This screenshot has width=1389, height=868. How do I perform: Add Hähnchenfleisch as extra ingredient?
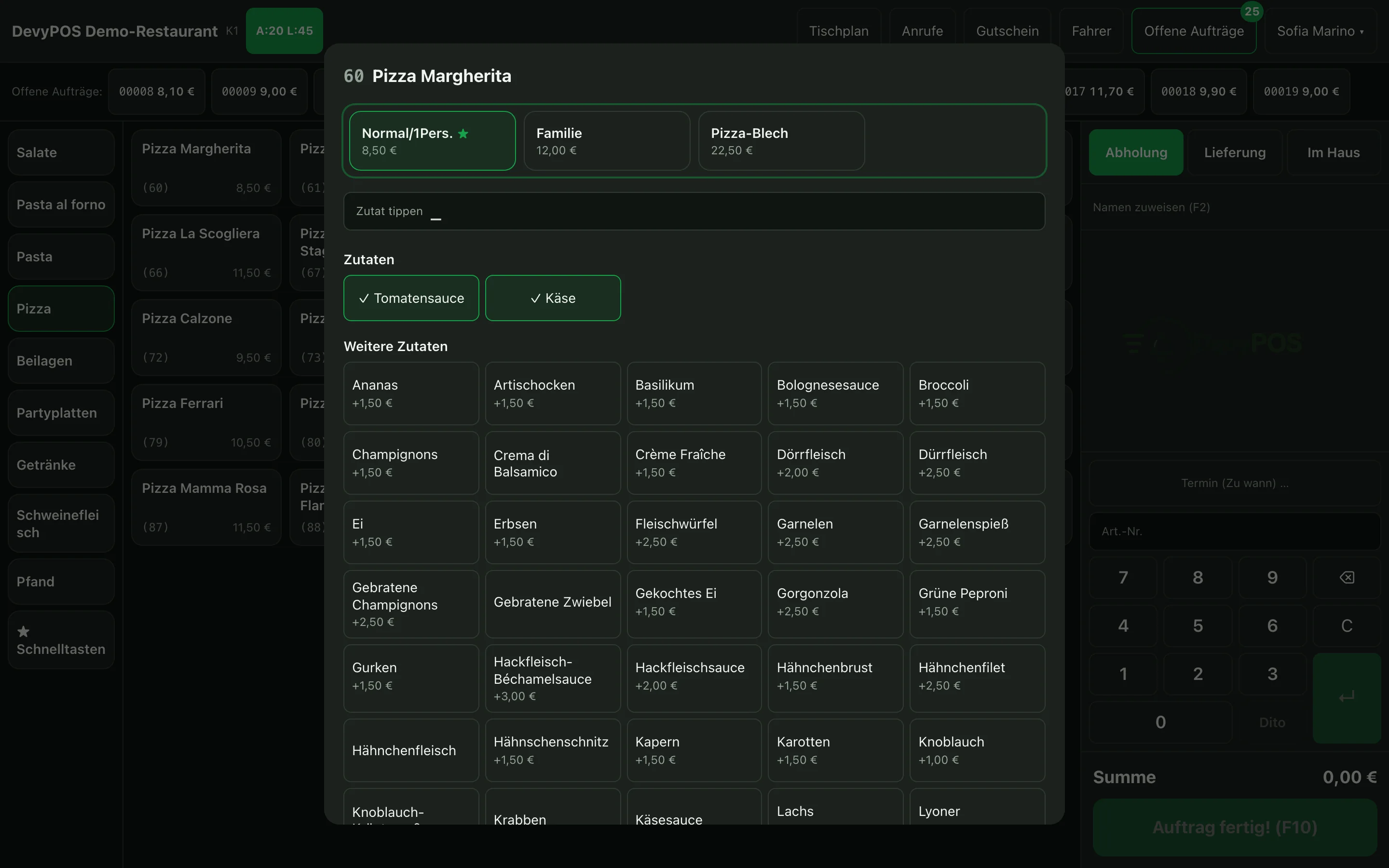click(x=411, y=750)
